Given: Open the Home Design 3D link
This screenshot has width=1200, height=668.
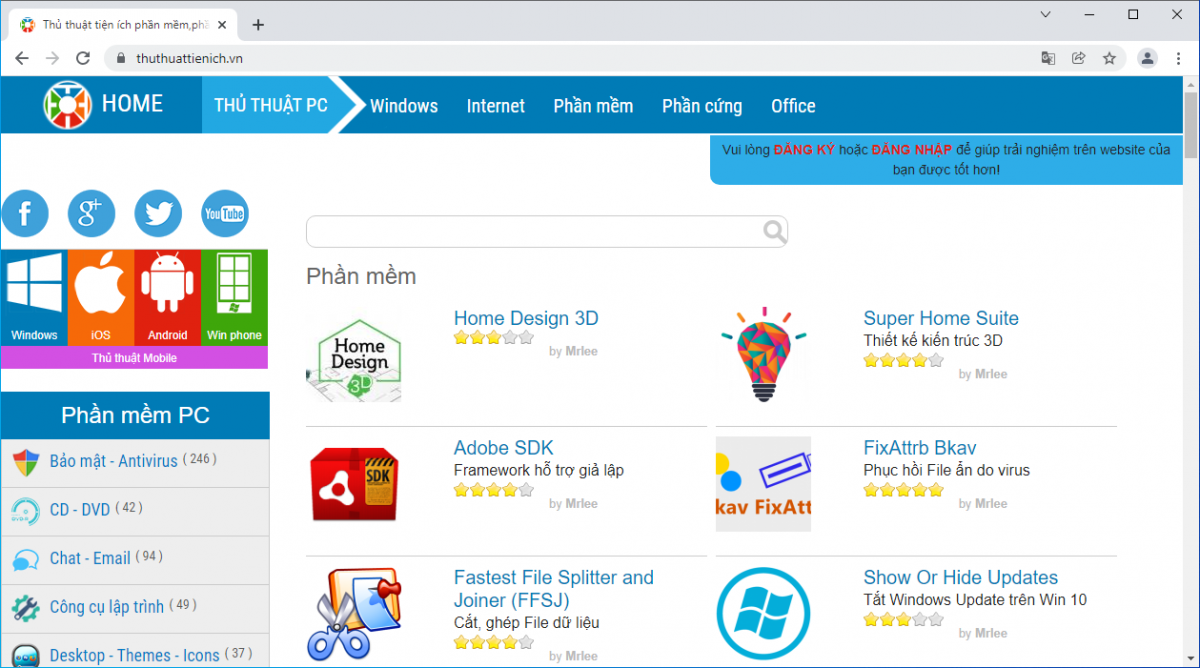Looking at the screenshot, I should [x=526, y=318].
